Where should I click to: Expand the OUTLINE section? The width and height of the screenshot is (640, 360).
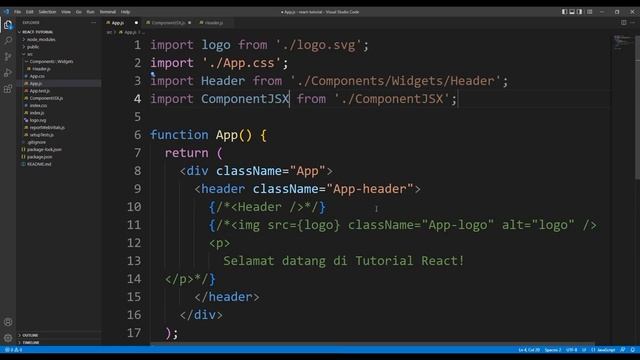pyautogui.click(x=30, y=335)
